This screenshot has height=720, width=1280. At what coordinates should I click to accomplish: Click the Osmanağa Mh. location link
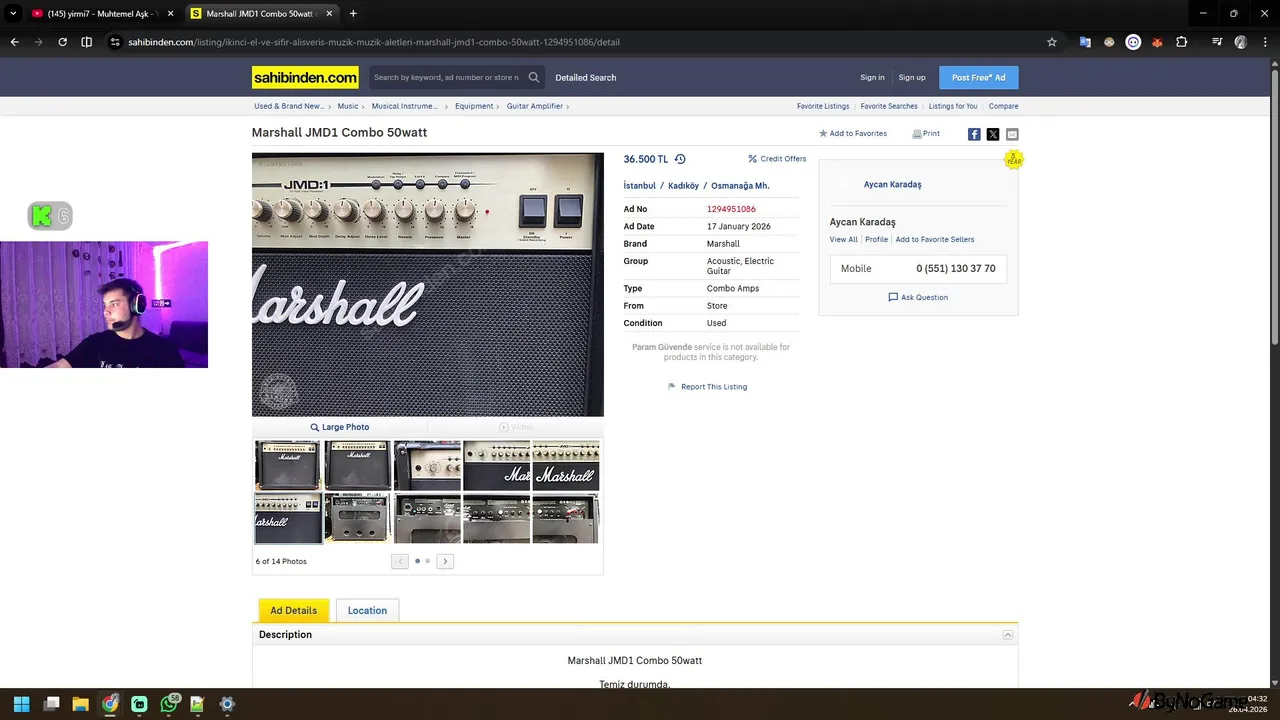tap(740, 186)
